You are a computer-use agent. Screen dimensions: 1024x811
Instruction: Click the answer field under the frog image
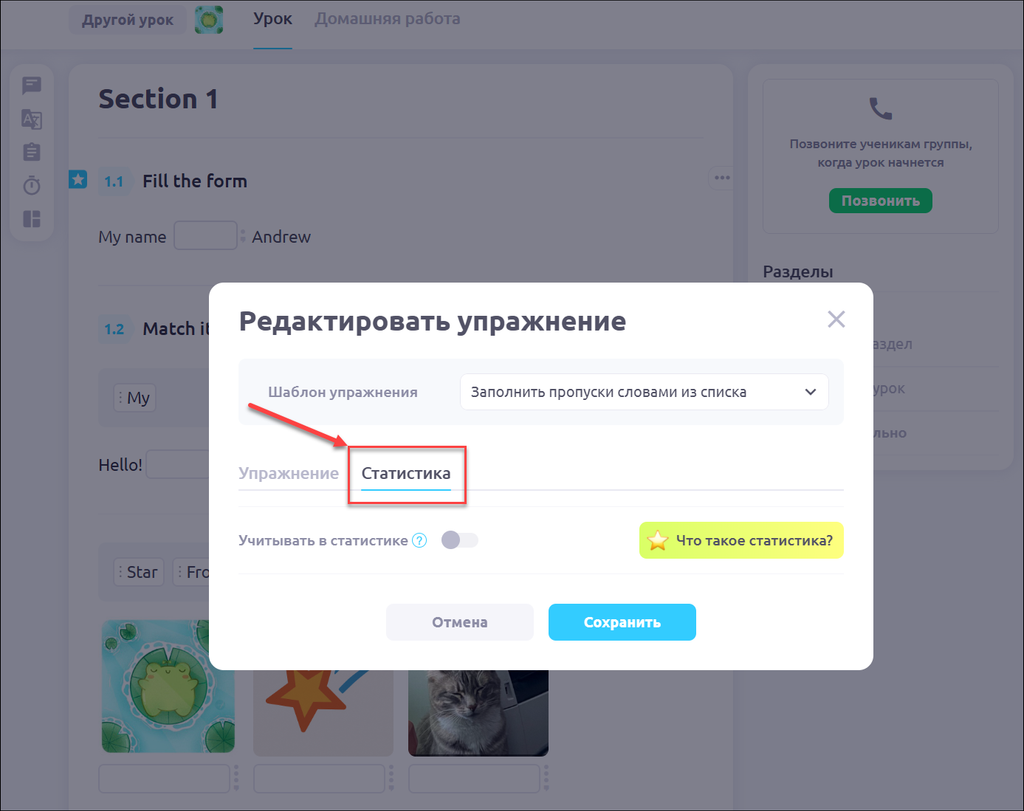point(165,779)
